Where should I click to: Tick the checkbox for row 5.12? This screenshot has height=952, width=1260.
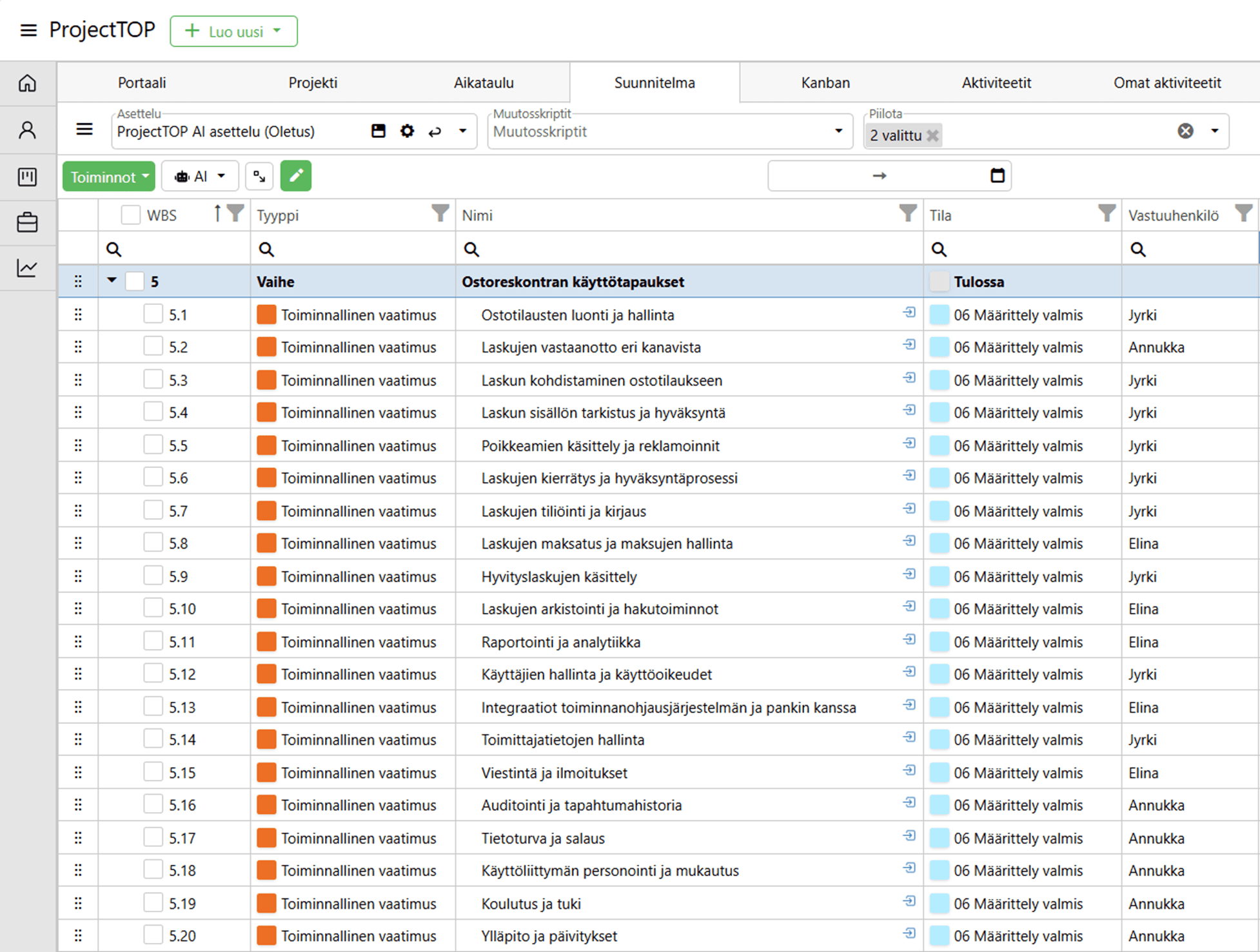[153, 674]
